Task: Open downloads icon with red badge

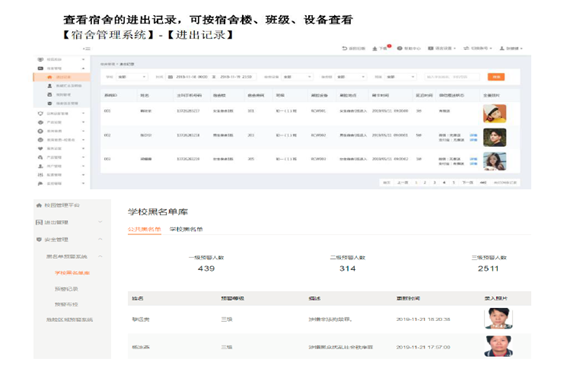Action: click(x=375, y=48)
